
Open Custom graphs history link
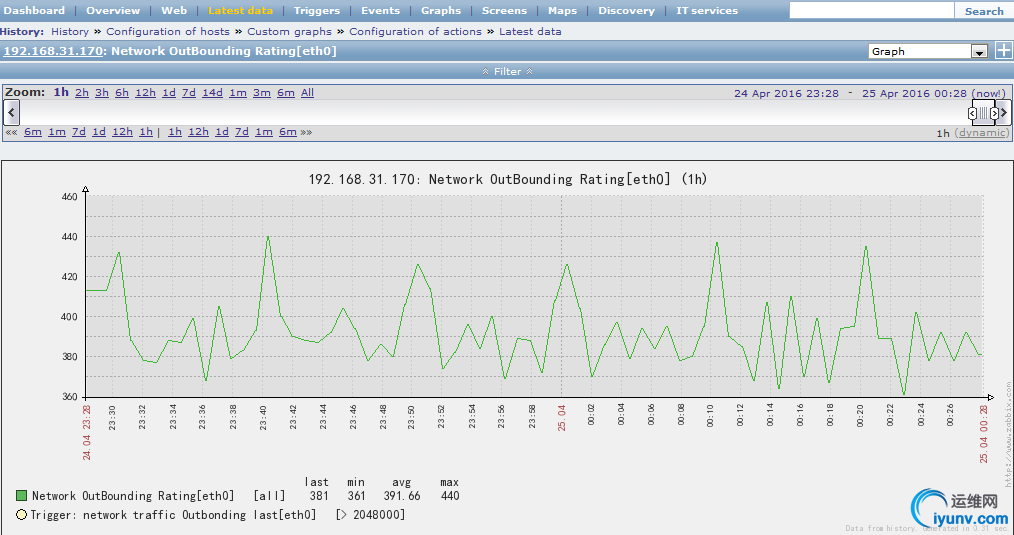click(x=289, y=31)
